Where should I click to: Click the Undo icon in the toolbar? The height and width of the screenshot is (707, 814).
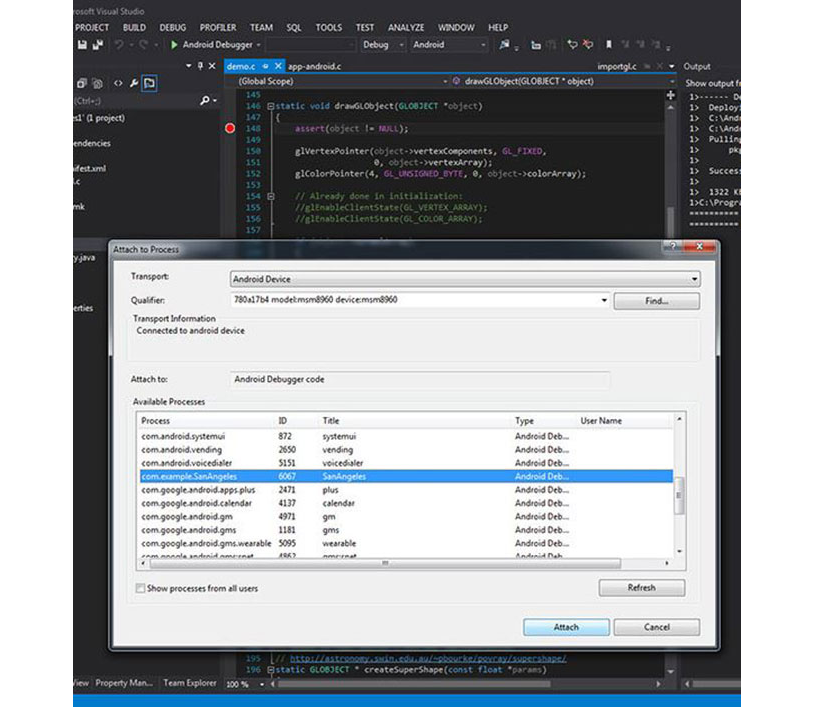(118, 45)
